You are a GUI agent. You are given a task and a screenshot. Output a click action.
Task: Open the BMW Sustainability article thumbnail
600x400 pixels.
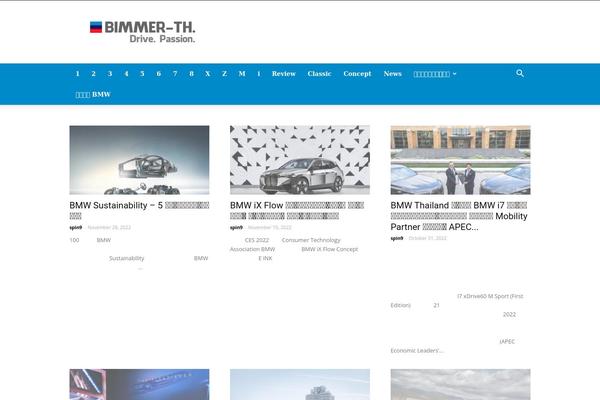139,160
